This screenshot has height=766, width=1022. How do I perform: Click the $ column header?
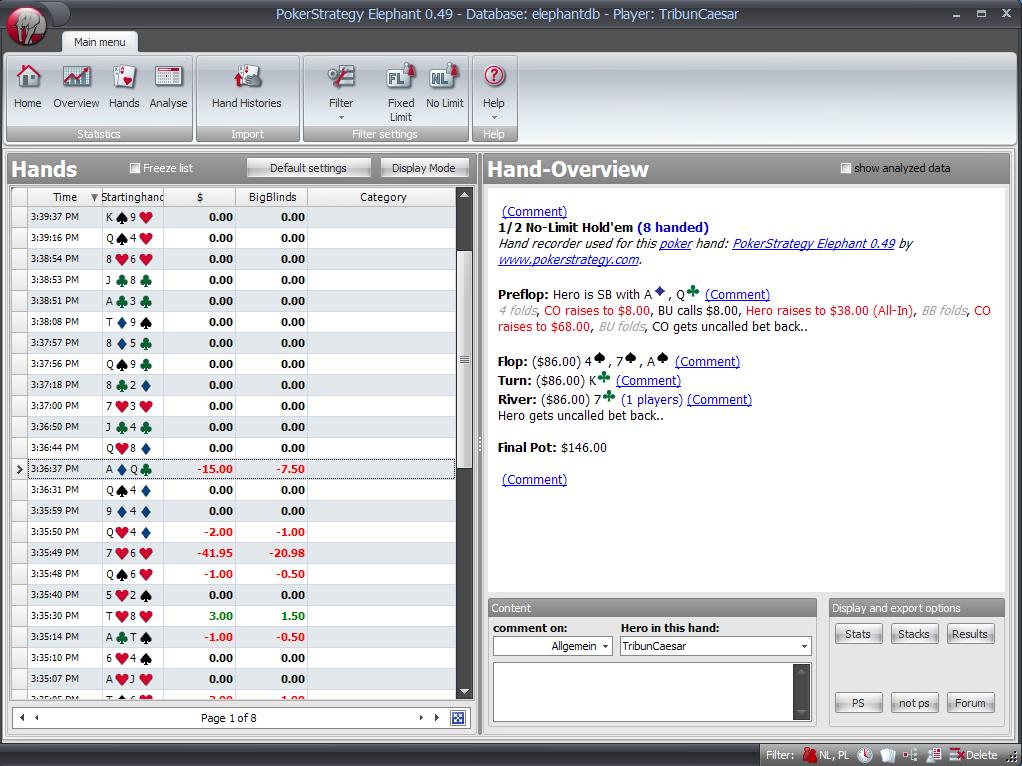point(199,197)
